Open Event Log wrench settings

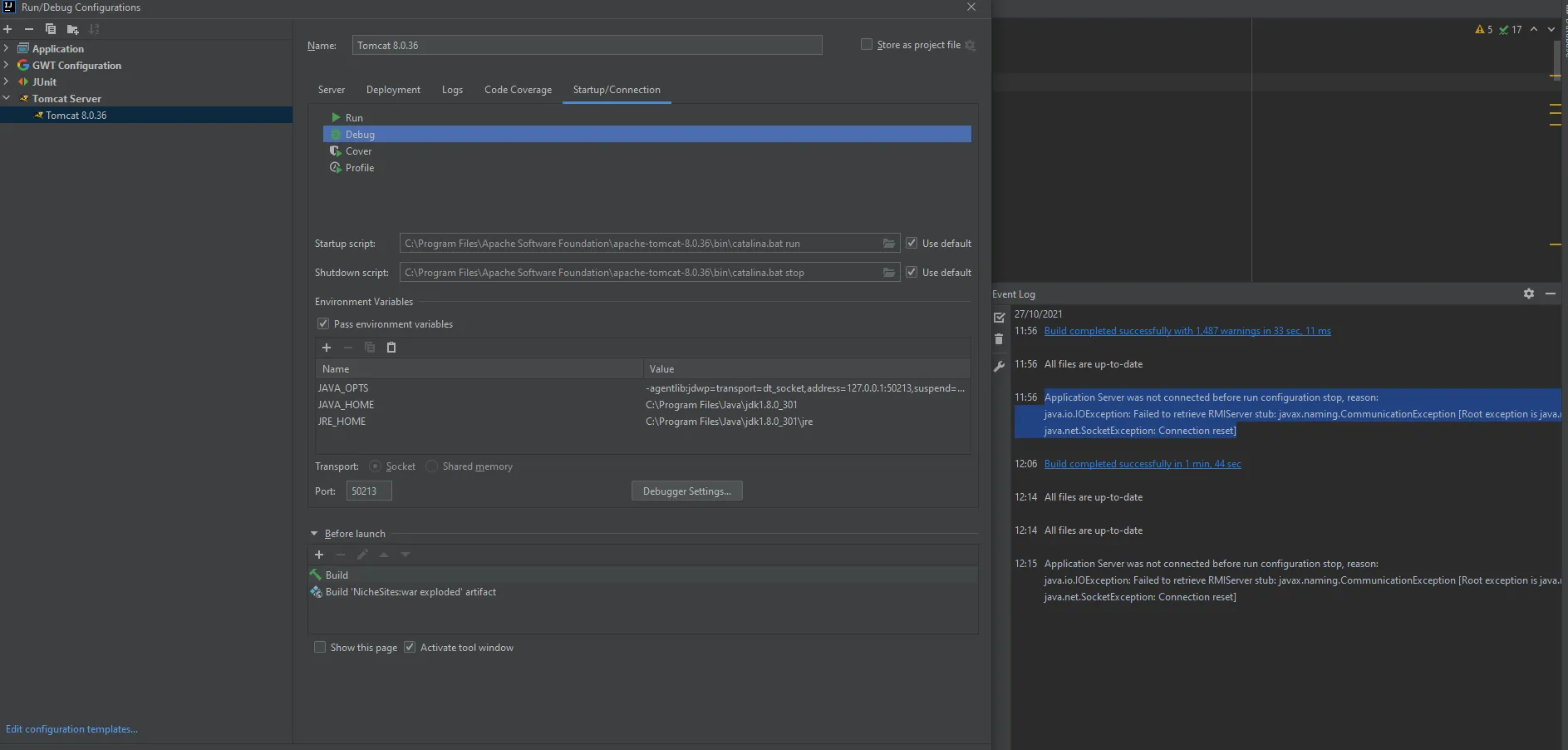click(999, 366)
